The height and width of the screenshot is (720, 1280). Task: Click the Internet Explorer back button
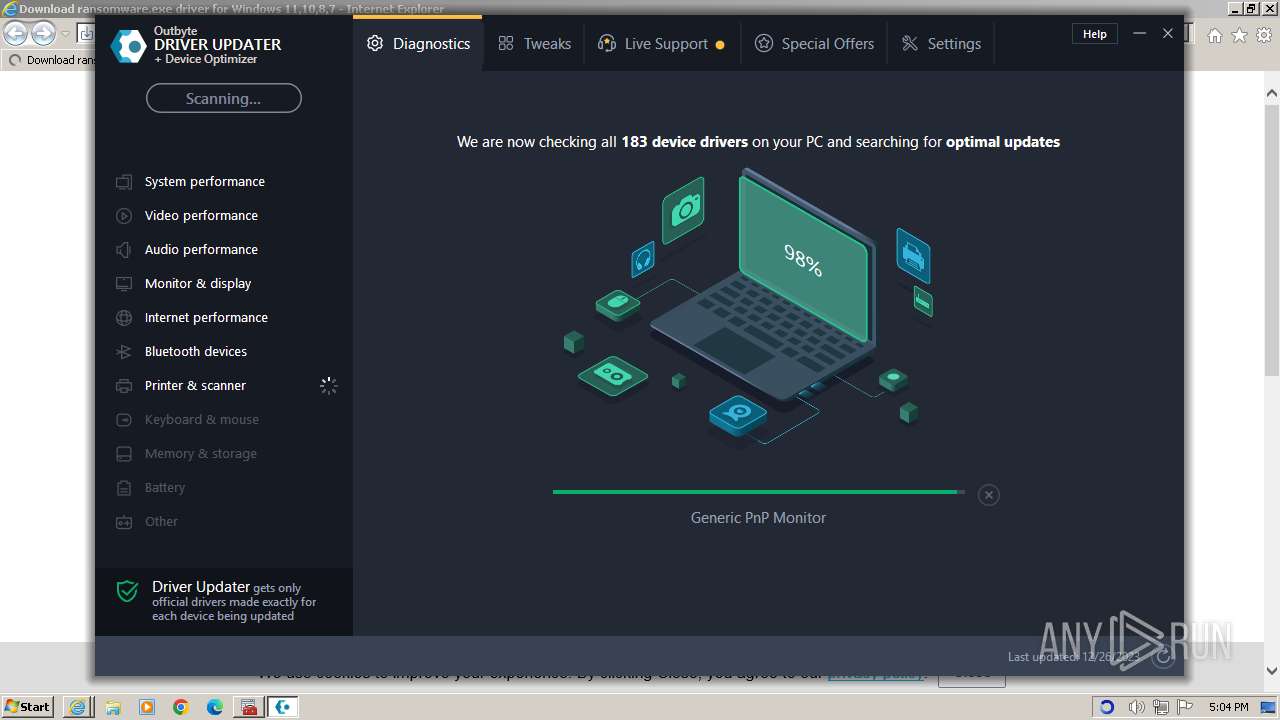[16, 34]
